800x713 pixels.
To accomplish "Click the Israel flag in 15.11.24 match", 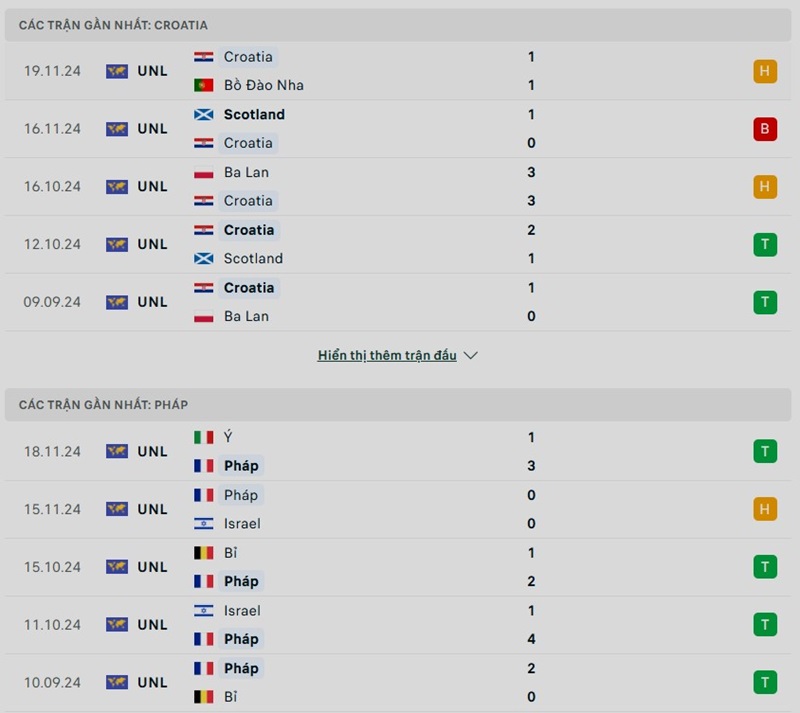I will point(204,524).
